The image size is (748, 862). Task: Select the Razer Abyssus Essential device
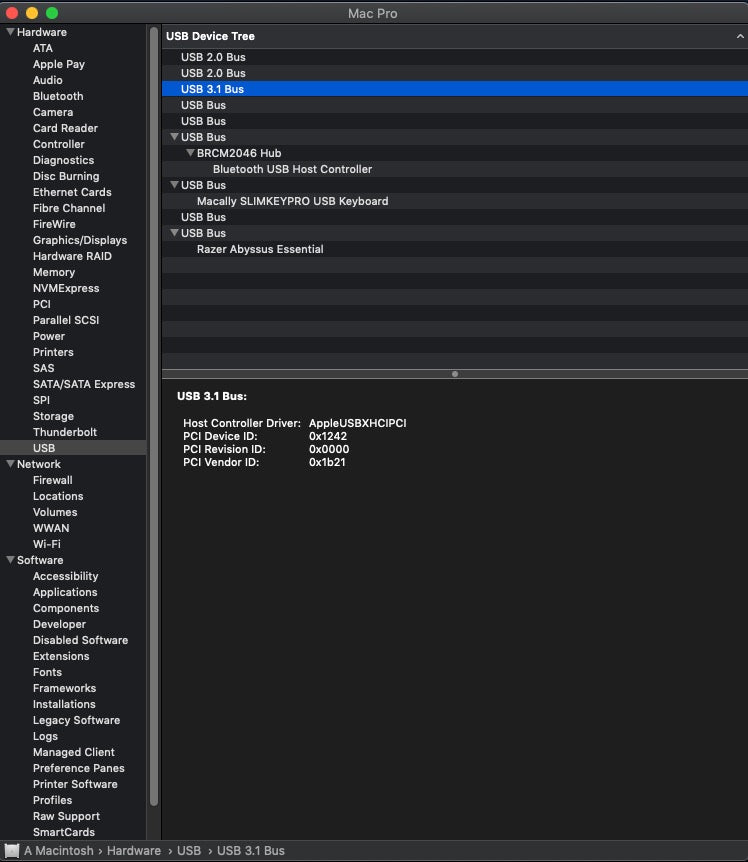tap(260, 249)
